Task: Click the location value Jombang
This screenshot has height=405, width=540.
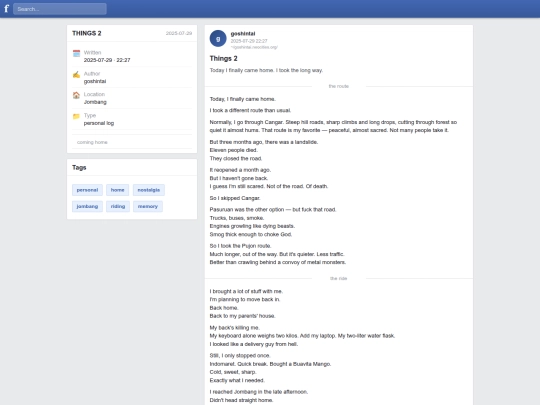Action: [95, 102]
